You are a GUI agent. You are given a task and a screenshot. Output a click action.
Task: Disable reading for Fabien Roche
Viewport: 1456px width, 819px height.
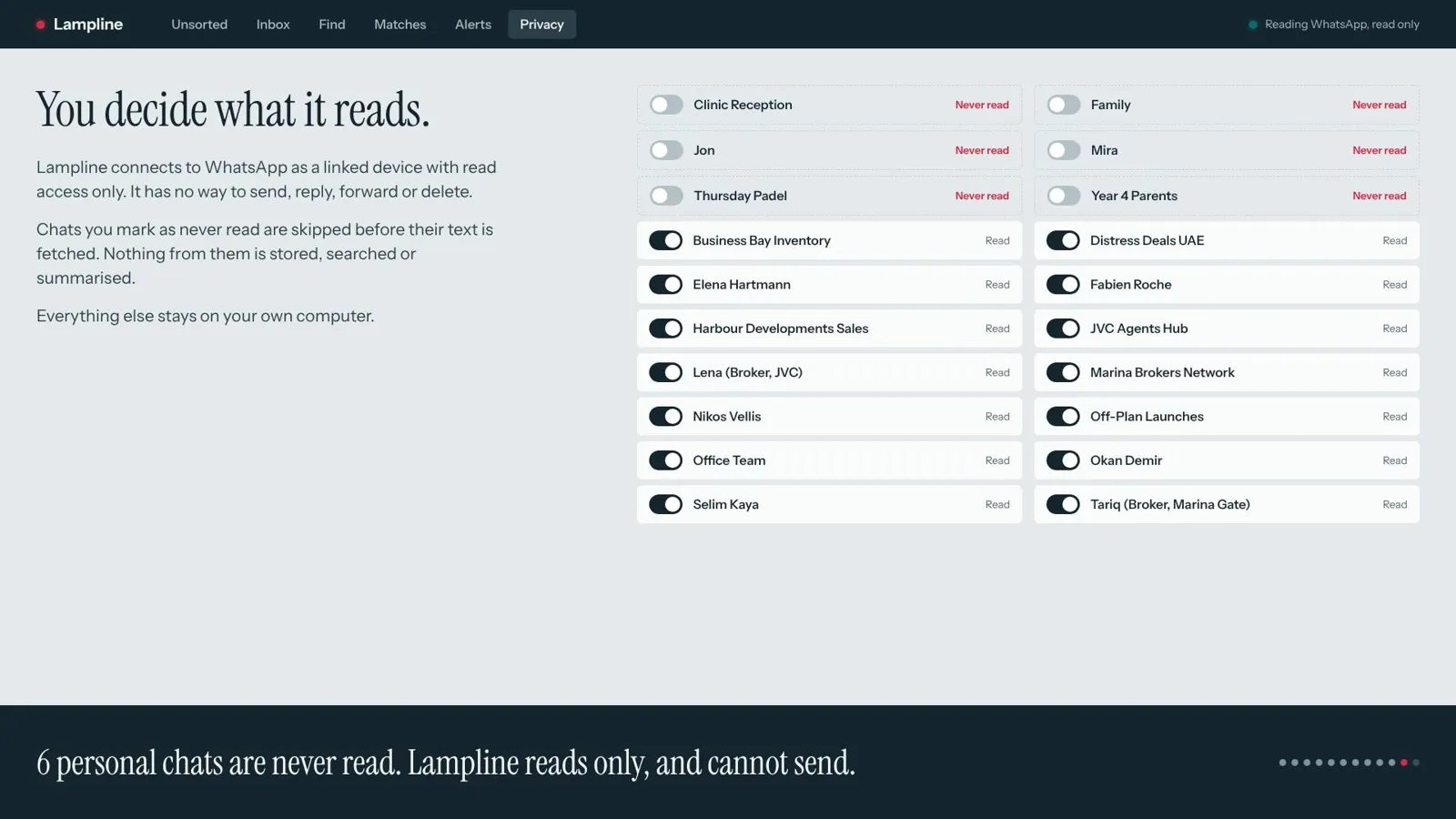1063,285
